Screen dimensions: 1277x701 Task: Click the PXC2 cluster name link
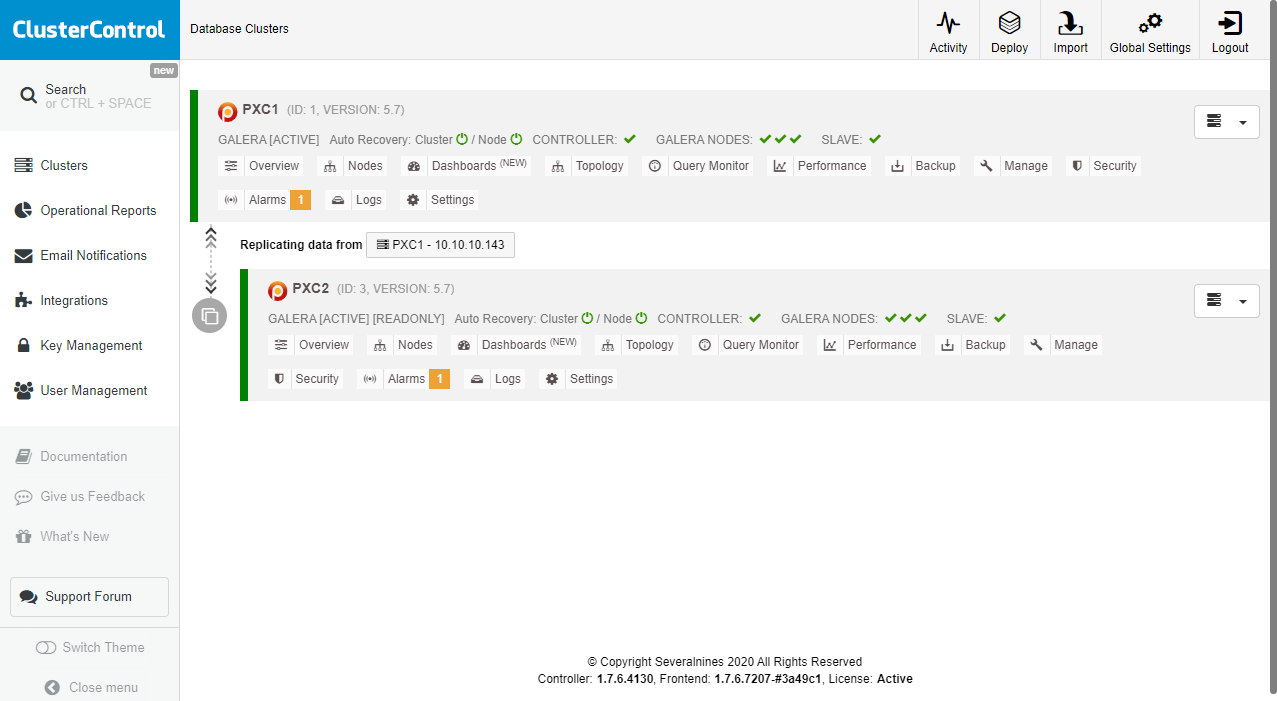pos(310,289)
